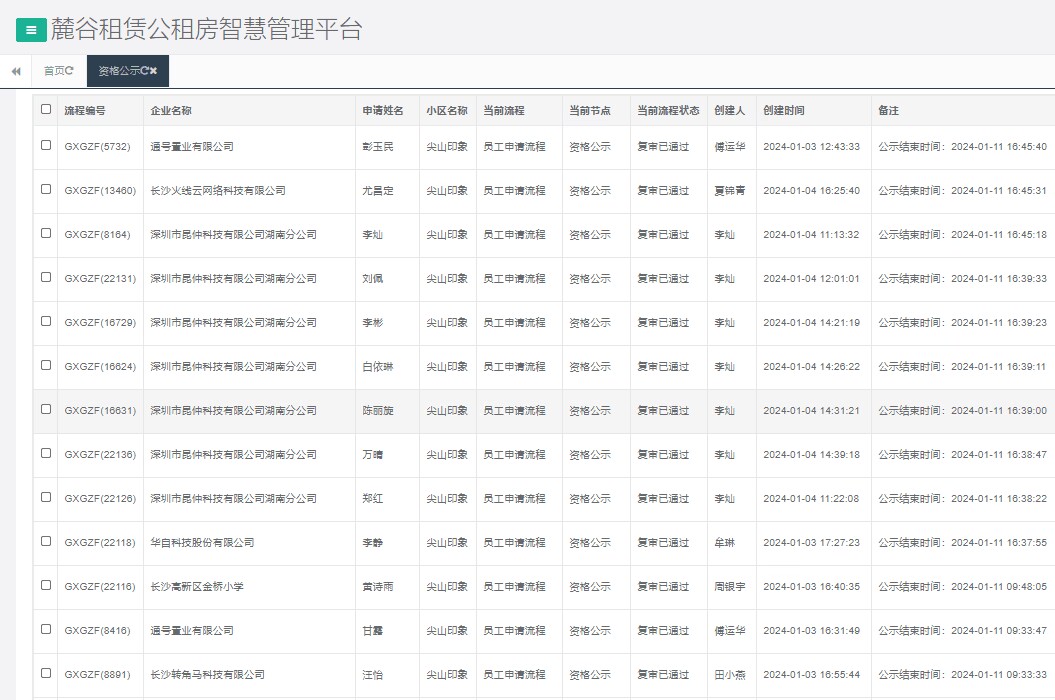Screen dimensions: 1055x700
Task: Click the 创建时间 column header
Action: [783, 110]
